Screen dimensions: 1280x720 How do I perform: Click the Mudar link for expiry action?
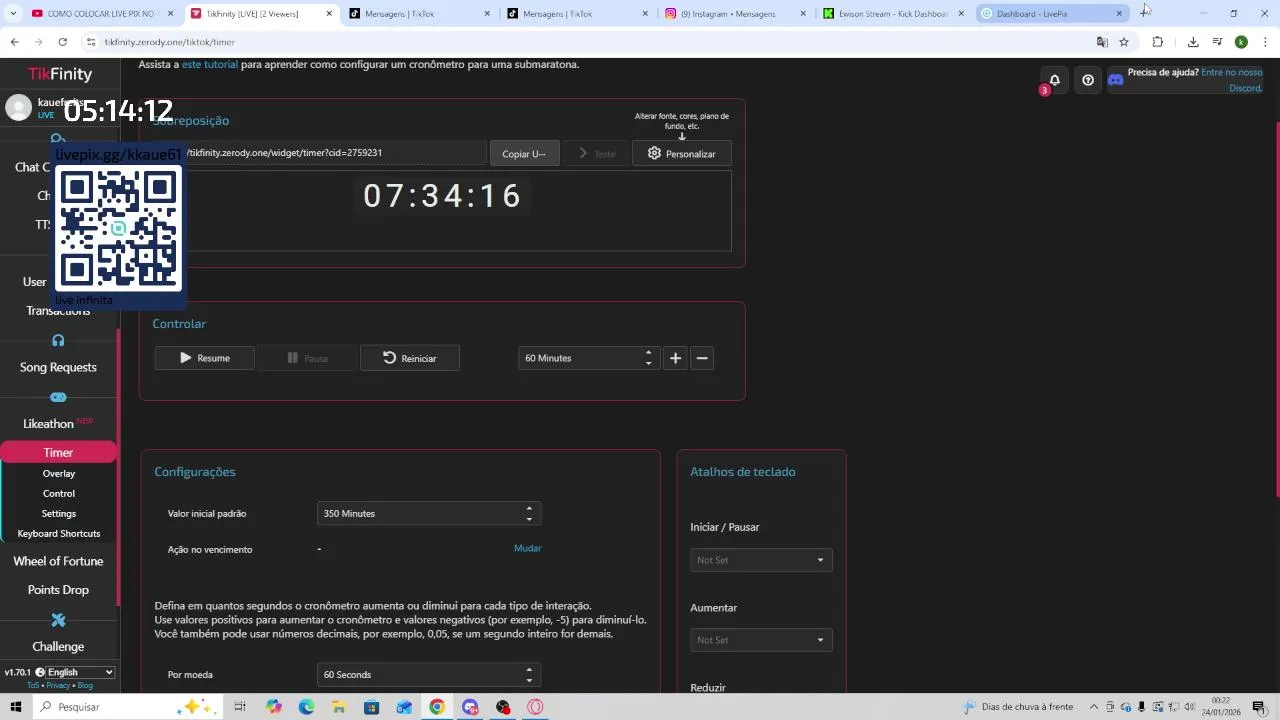click(x=527, y=548)
